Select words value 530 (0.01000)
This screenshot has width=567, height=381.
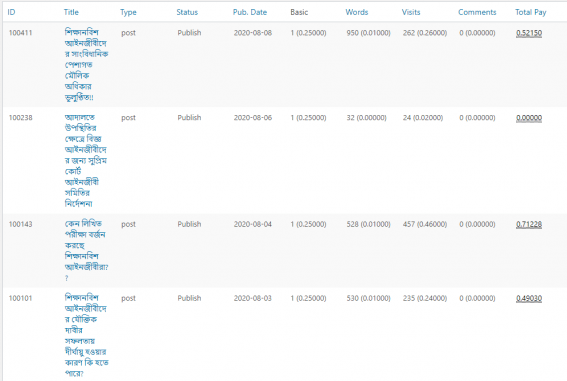[368, 299]
